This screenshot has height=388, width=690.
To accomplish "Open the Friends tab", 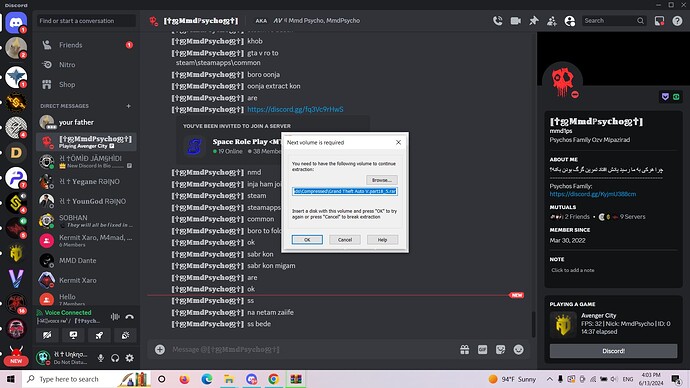I will pos(86,45).
